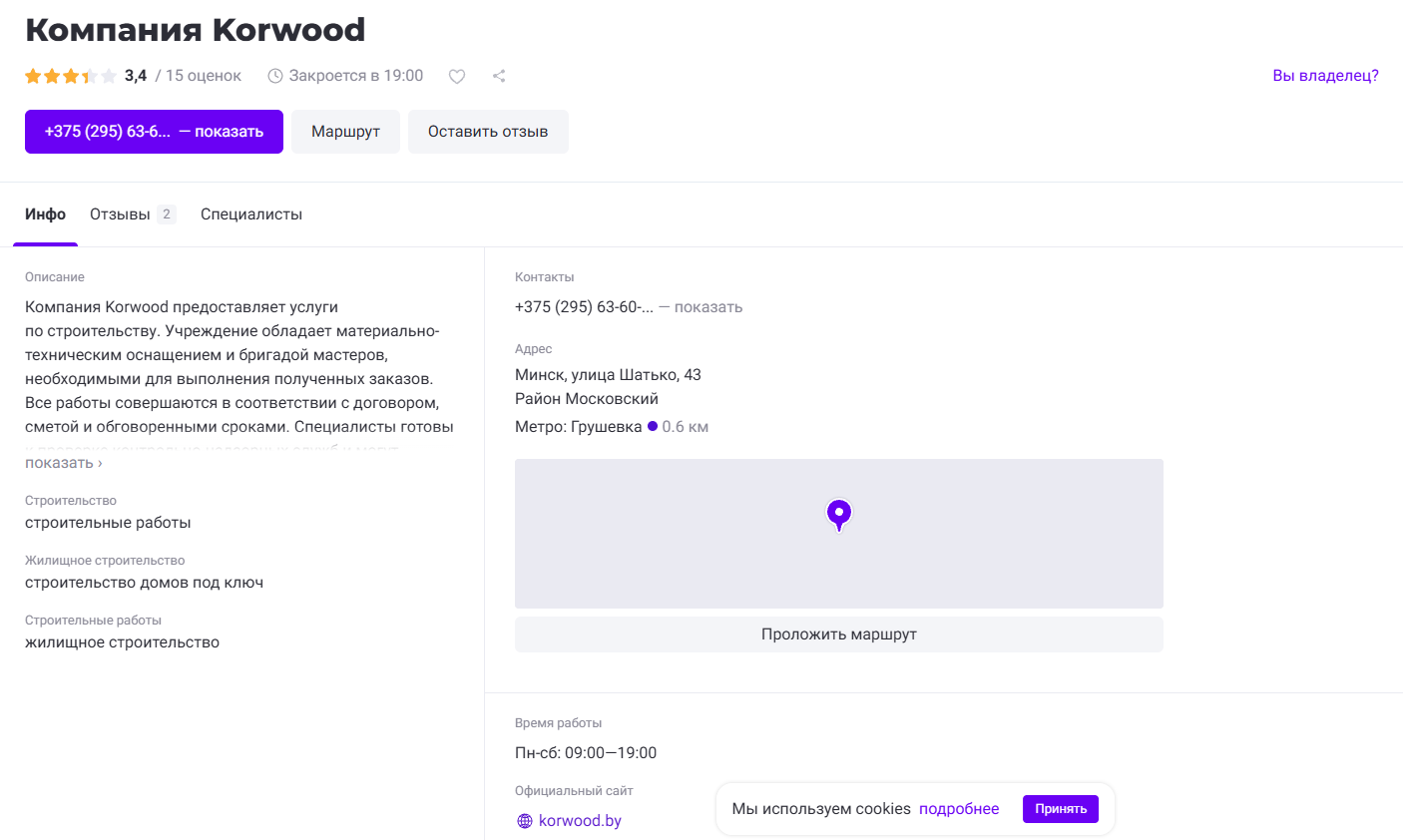Click the Время работы label
This screenshot has width=1403, height=840.
pyautogui.click(x=559, y=723)
